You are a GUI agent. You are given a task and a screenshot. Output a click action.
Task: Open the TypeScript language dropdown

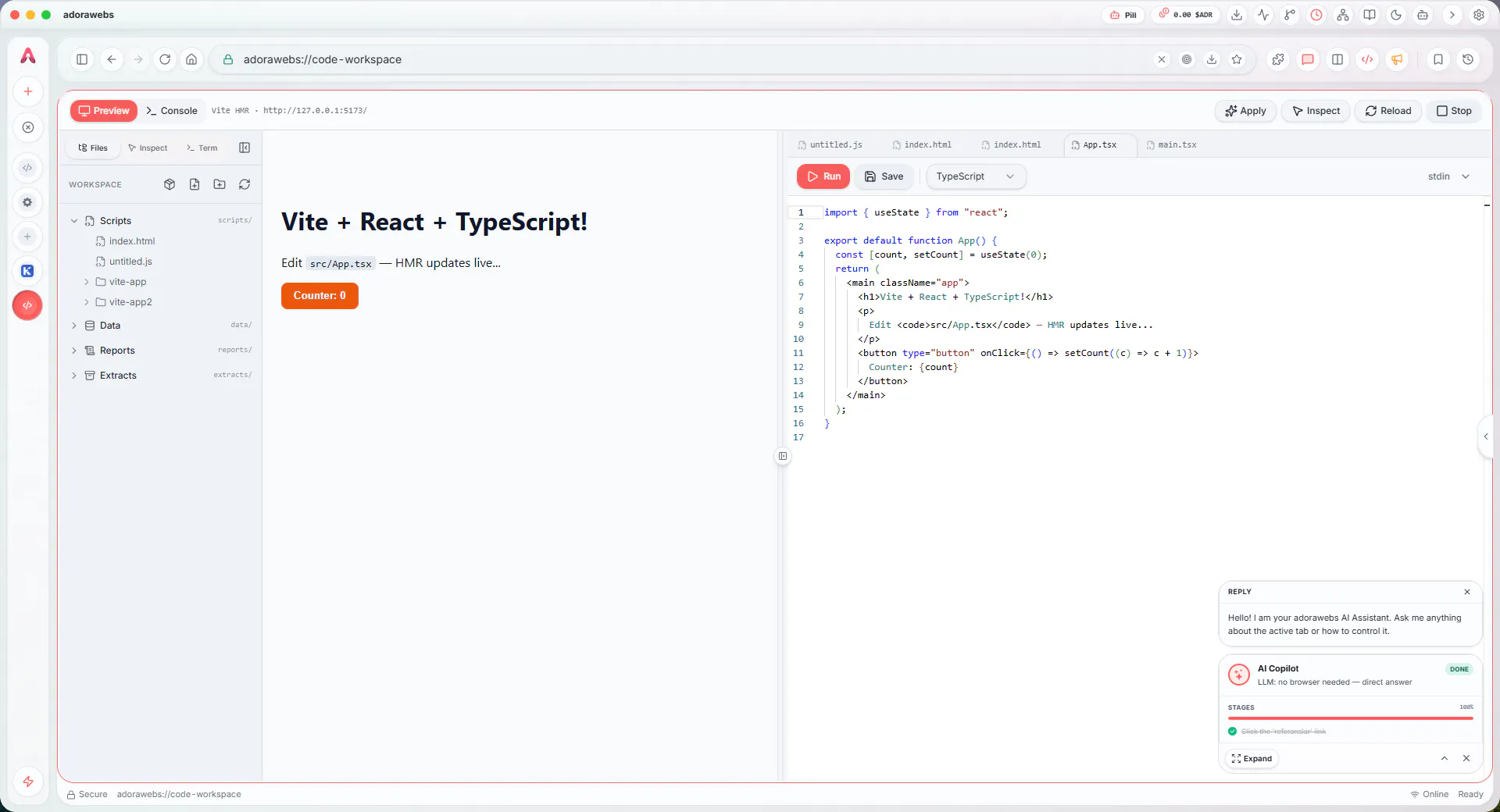pos(976,176)
